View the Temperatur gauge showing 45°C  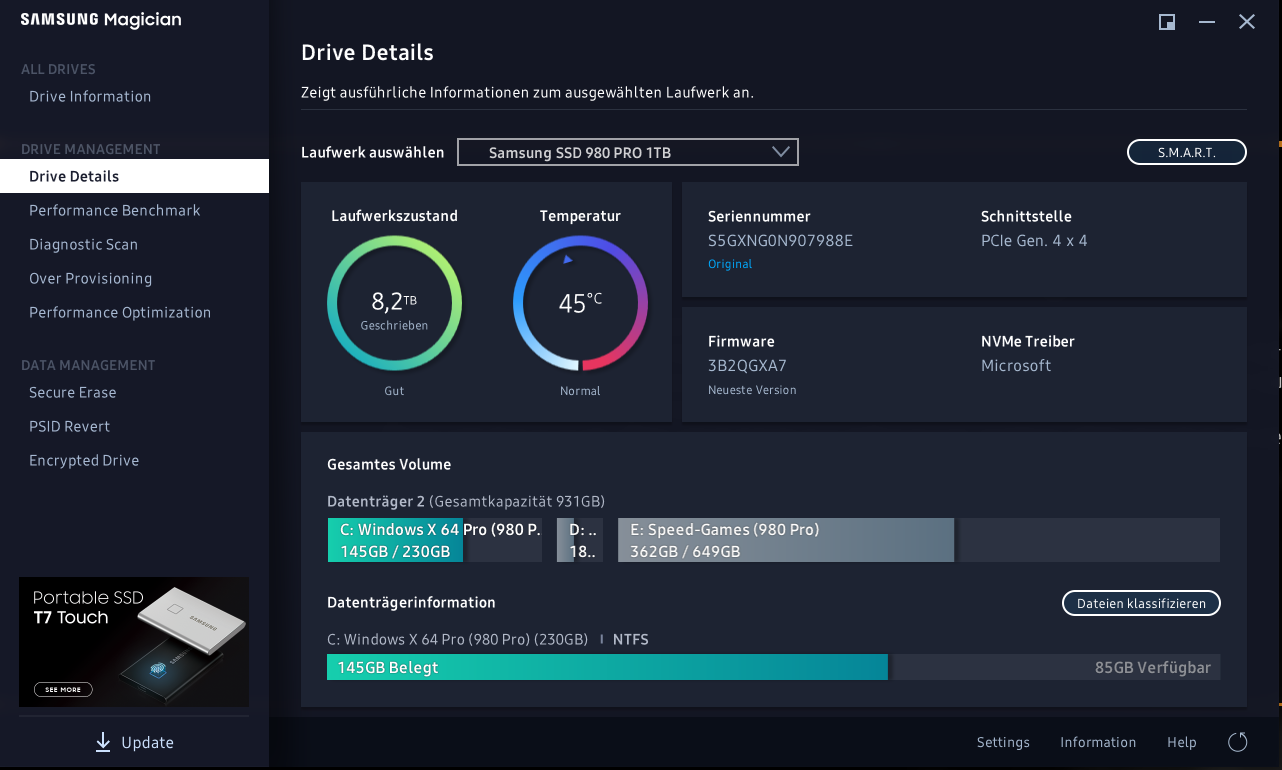(580, 302)
